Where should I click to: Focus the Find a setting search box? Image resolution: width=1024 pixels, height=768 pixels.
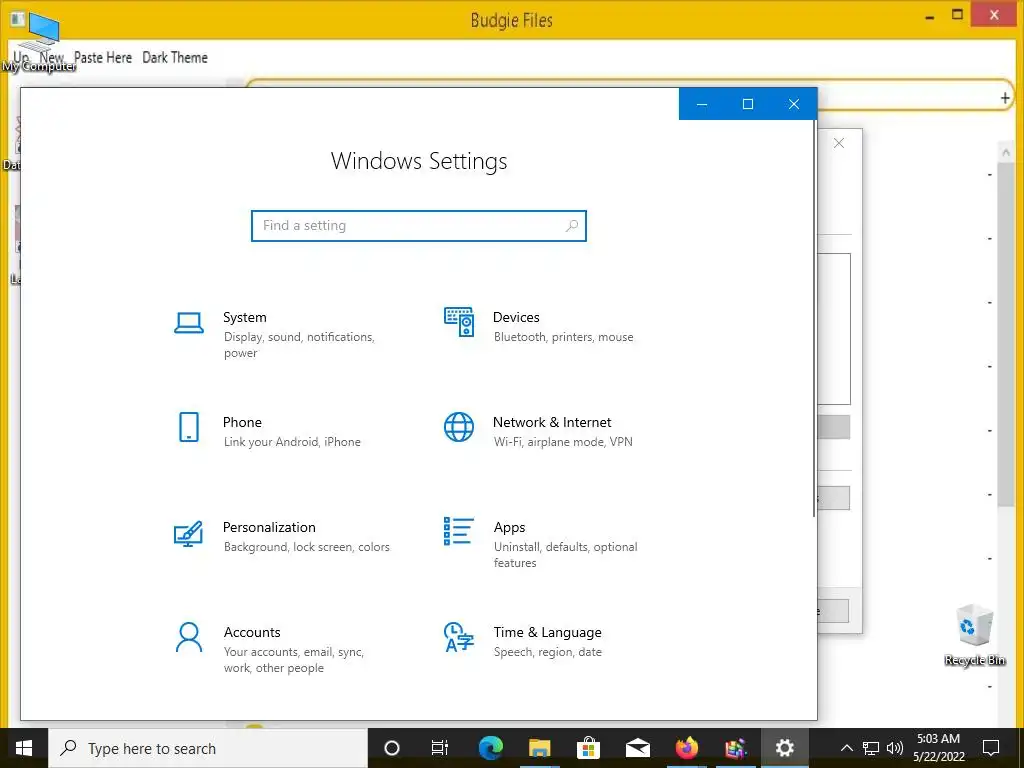[x=419, y=226]
